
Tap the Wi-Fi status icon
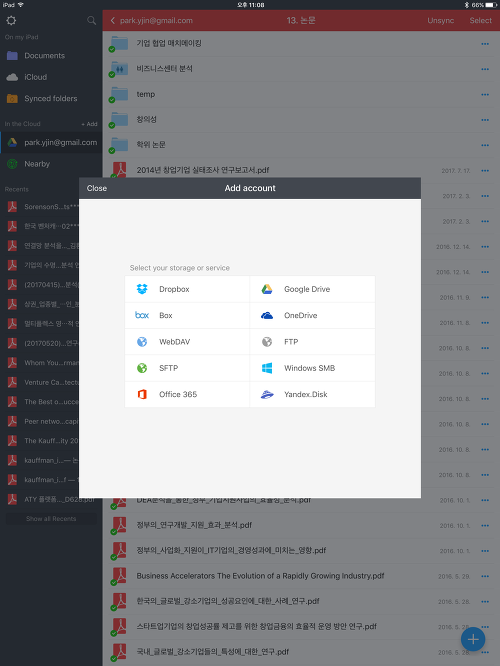[x=21, y=5]
